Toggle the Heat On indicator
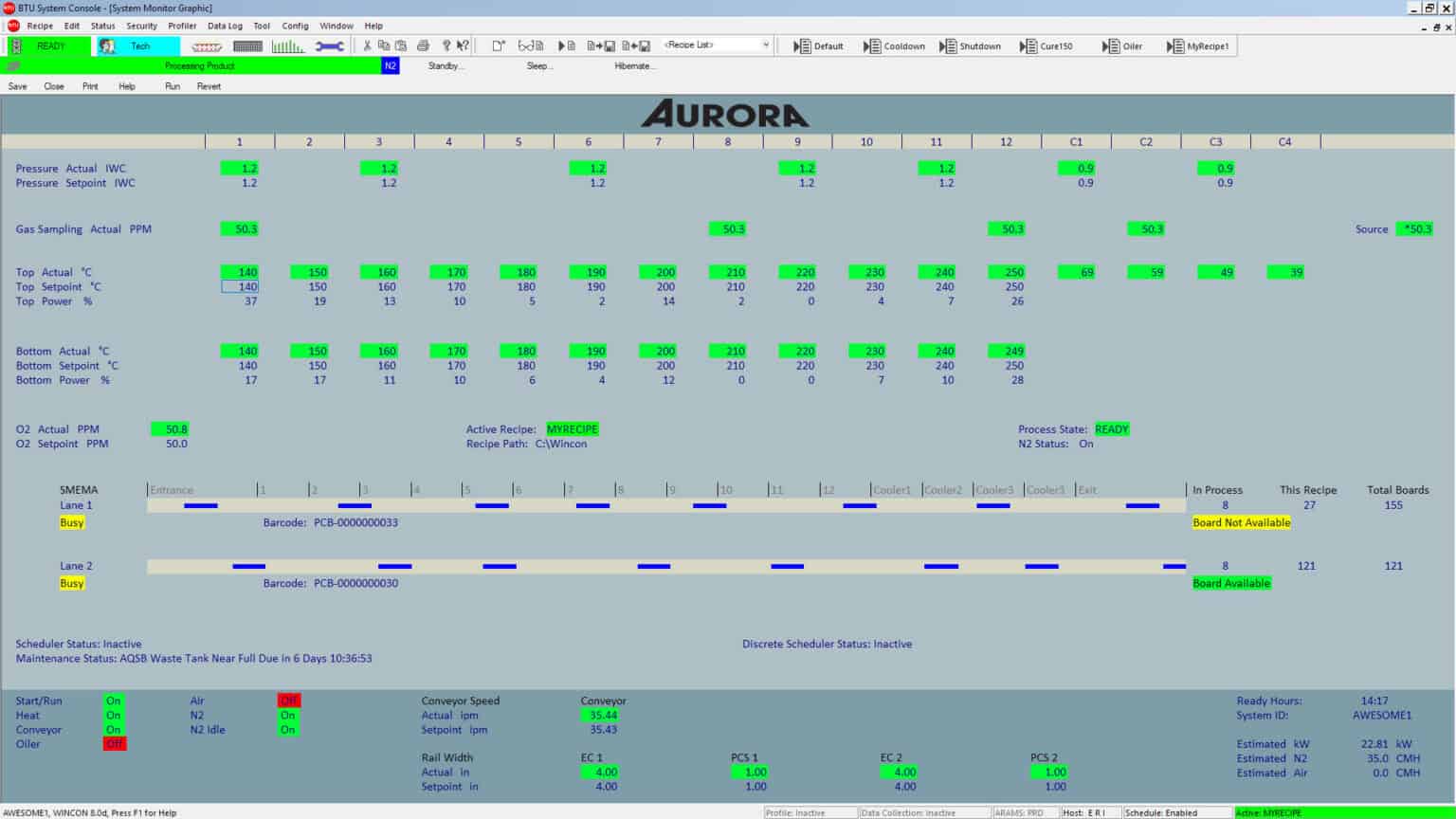 114,716
